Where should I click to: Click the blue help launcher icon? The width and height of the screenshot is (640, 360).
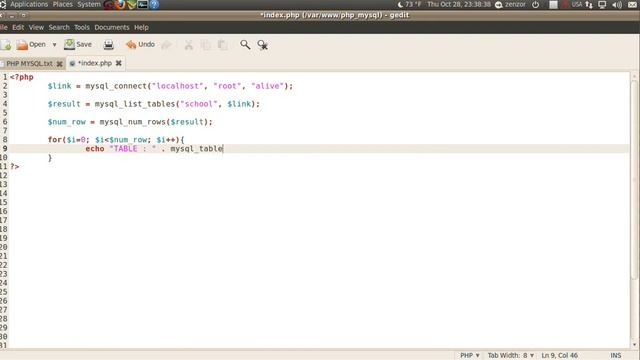[x=154, y=4]
